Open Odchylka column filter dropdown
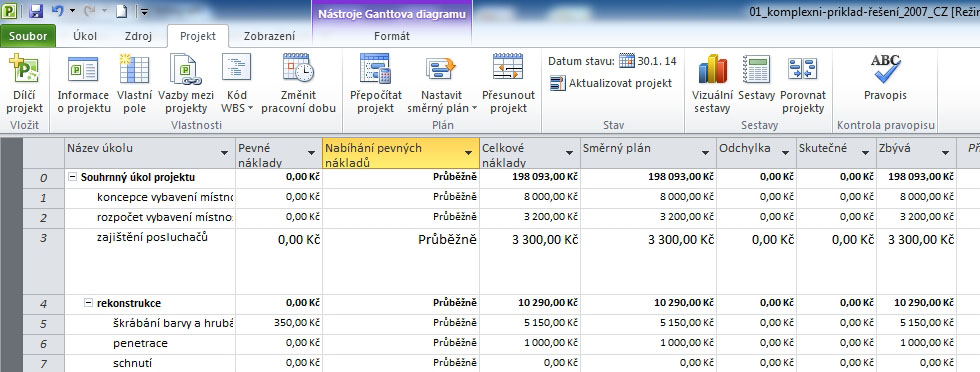The width and height of the screenshot is (980, 372). (785, 153)
